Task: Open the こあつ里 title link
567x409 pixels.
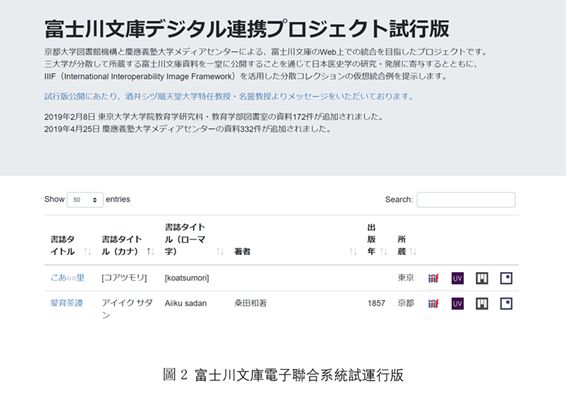Action: 68,278
